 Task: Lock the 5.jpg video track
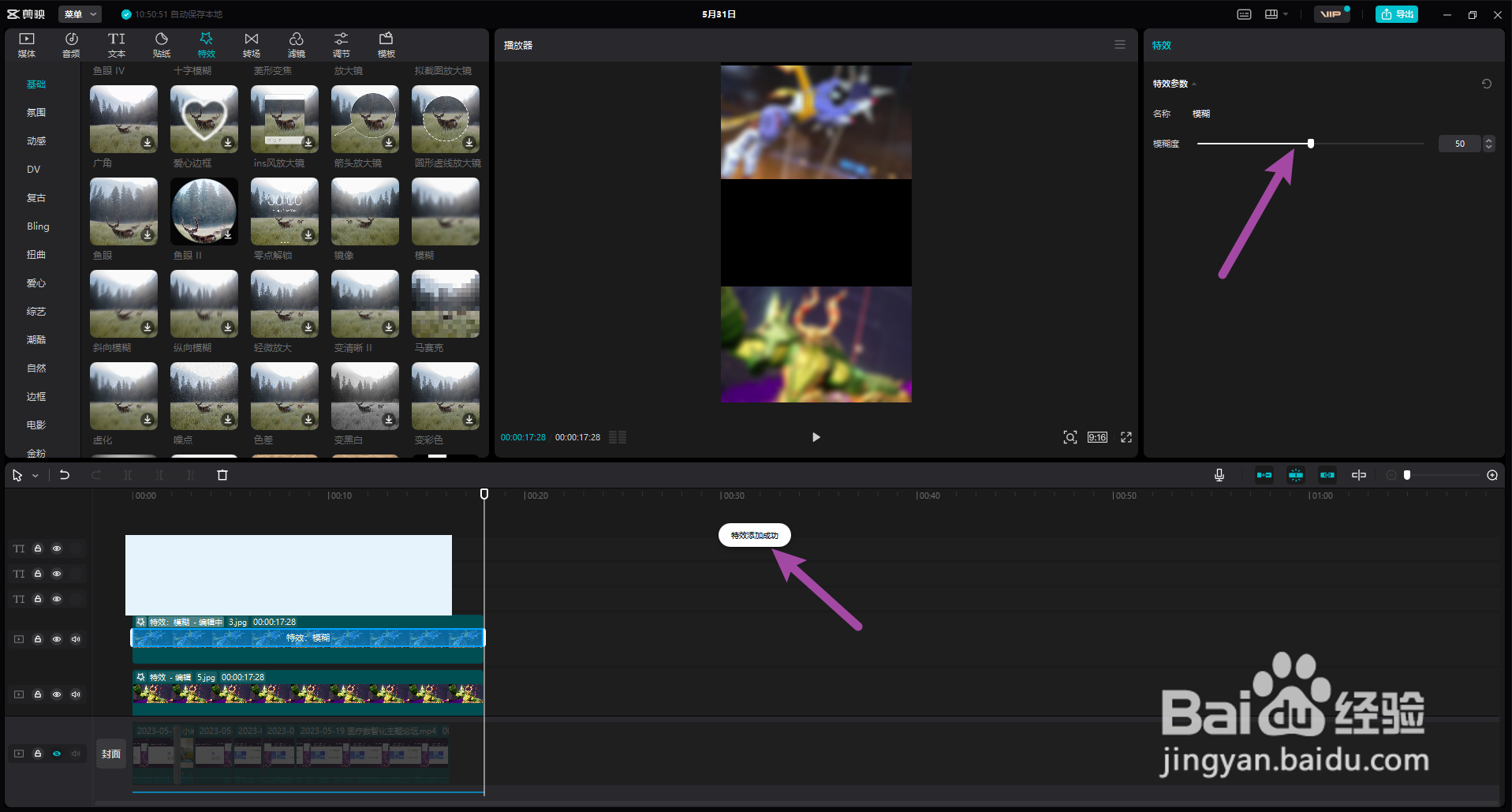pyautogui.click(x=38, y=694)
